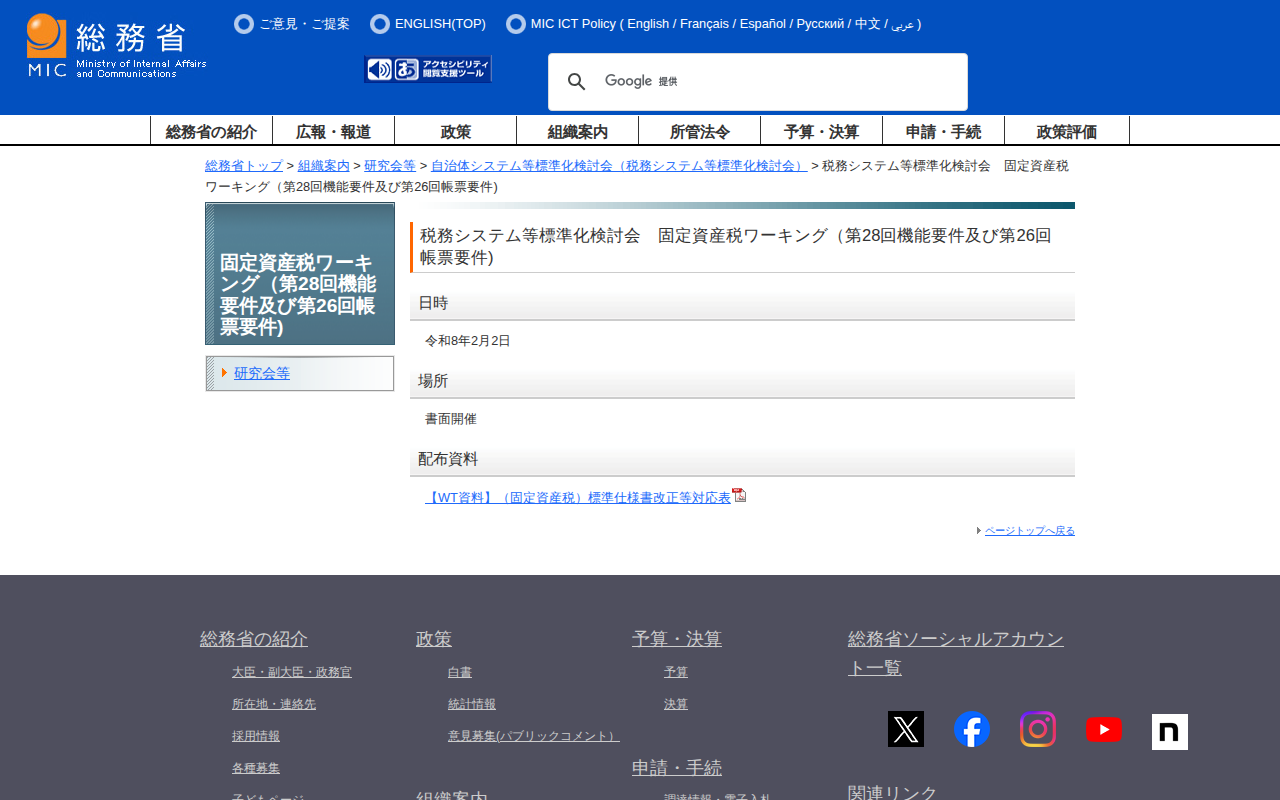1280x800 pixels.
Task: Click the PDF icon beside WT資料 link
Action: click(739, 495)
